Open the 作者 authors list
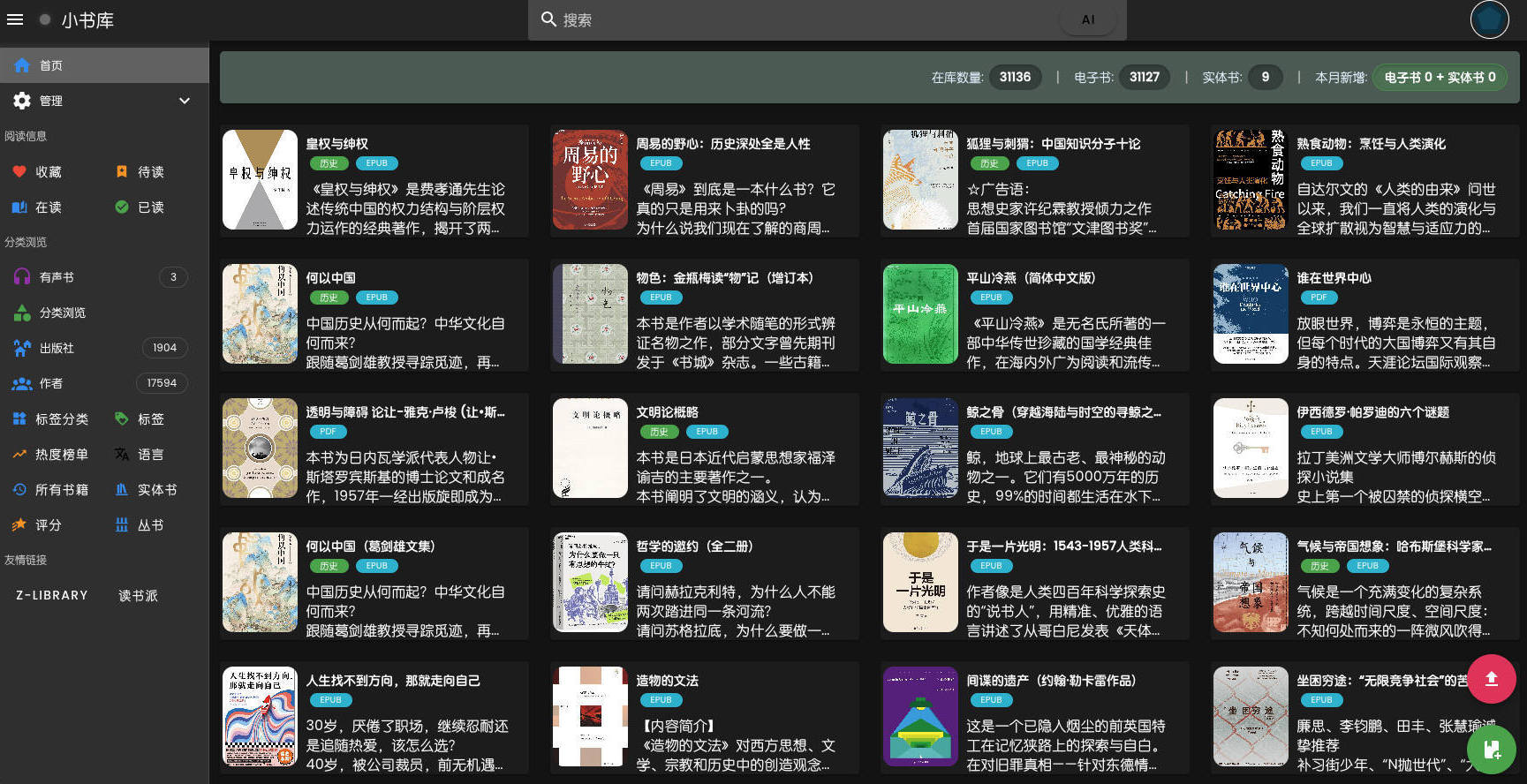 pyautogui.click(x=50, y=383)
